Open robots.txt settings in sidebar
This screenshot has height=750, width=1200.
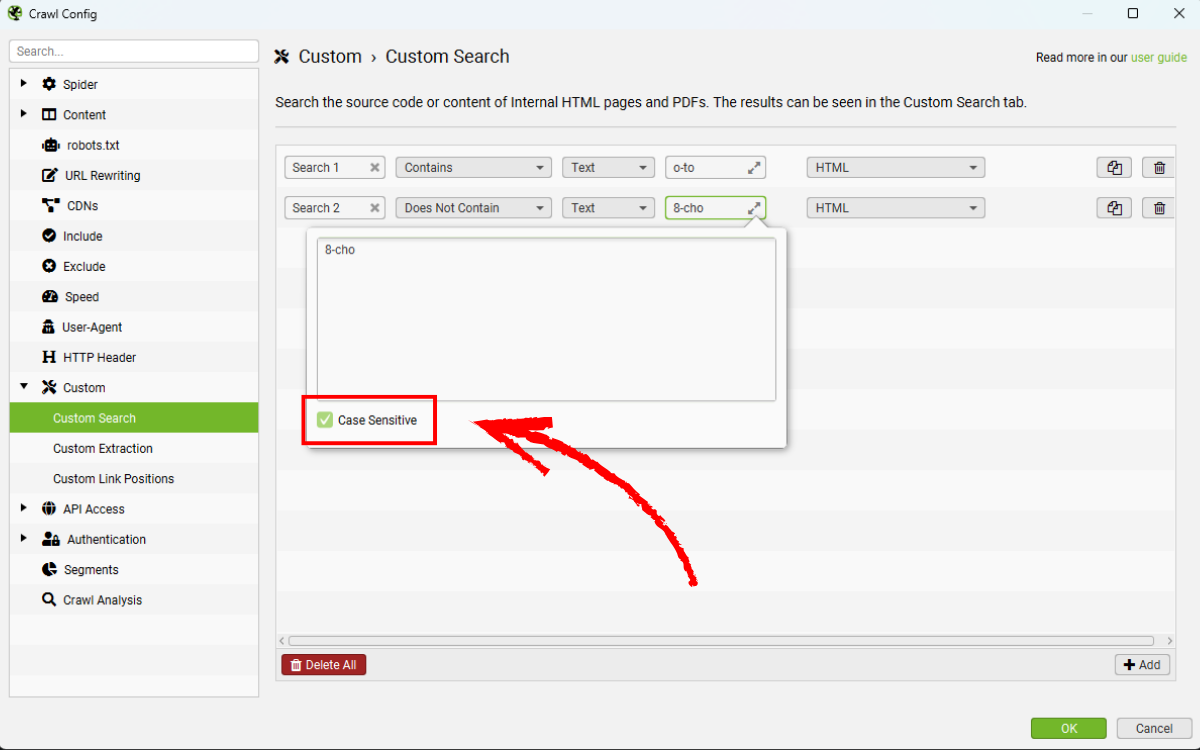pyautogui.click(x=92, y=145)
